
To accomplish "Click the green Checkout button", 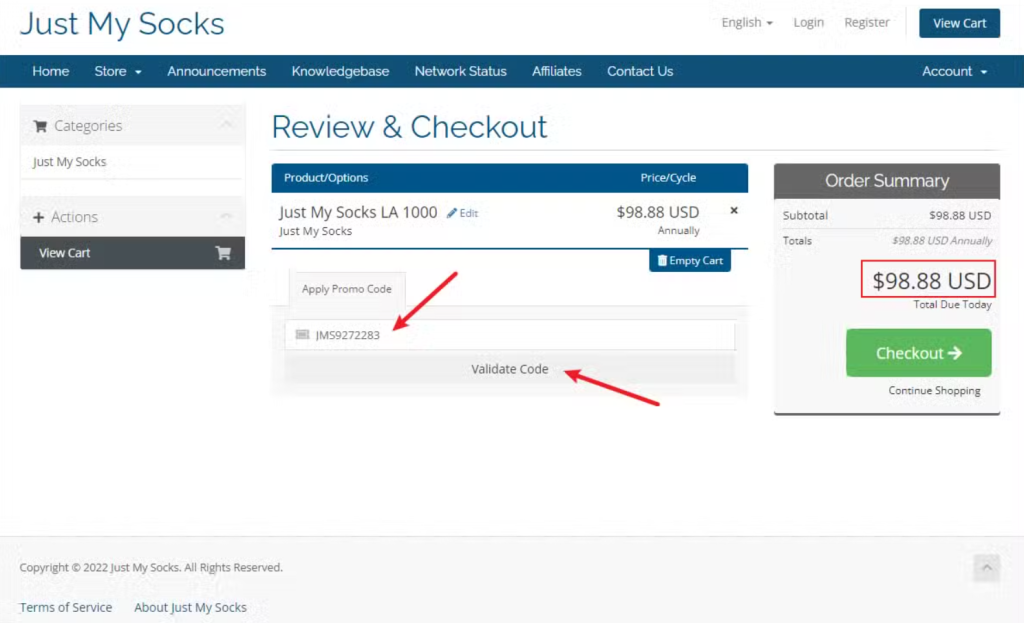I will [919, 353].
